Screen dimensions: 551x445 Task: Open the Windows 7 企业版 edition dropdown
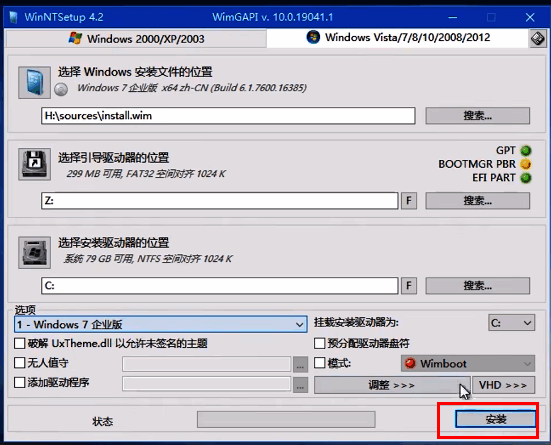[x=161, y=324]
